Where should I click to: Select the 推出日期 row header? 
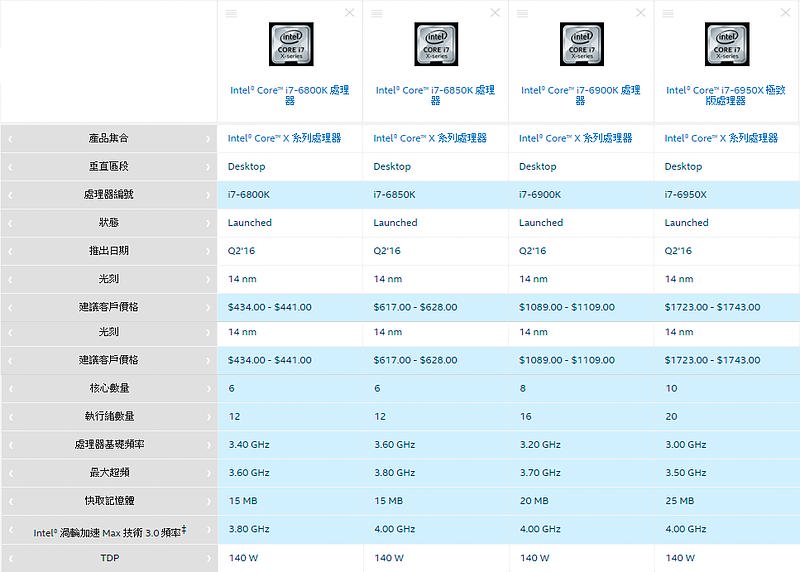pos(109,251)
